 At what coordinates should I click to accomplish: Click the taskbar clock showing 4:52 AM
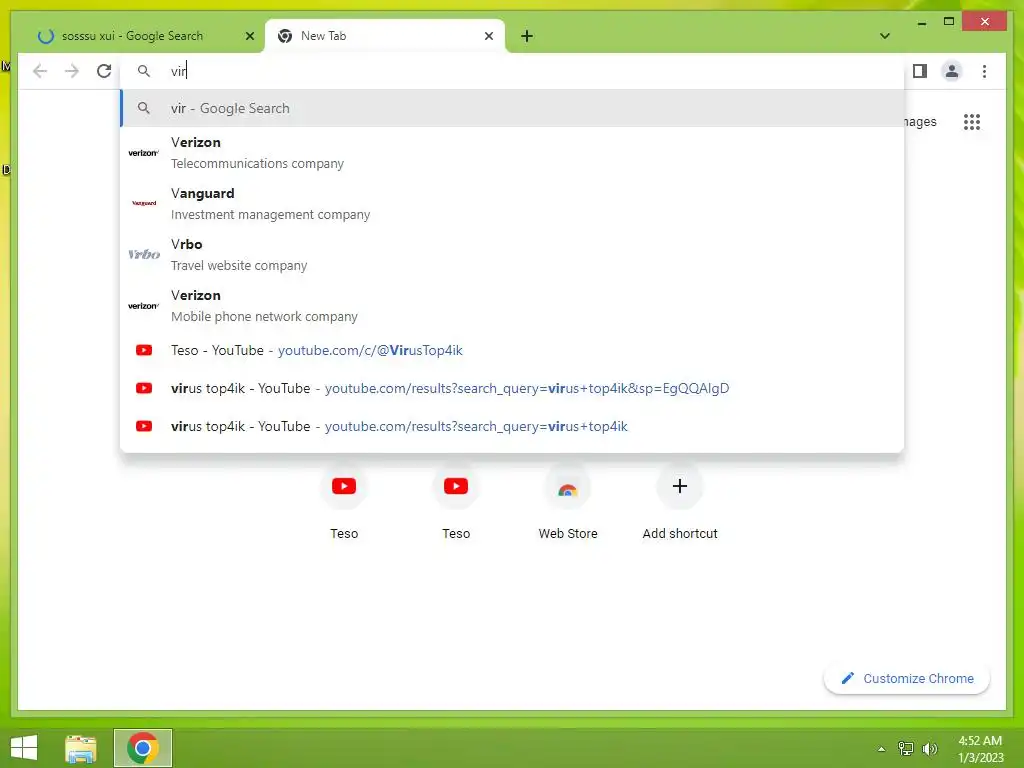coord(980,749)
